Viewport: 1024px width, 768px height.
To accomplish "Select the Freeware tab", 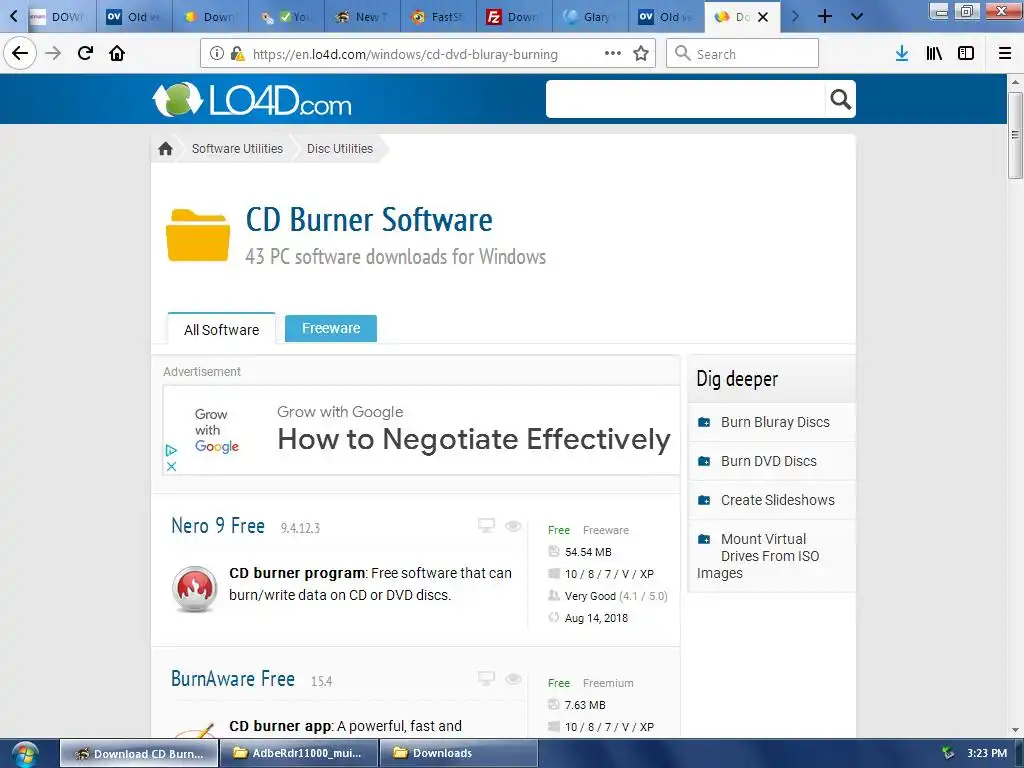I will [331, 328].
